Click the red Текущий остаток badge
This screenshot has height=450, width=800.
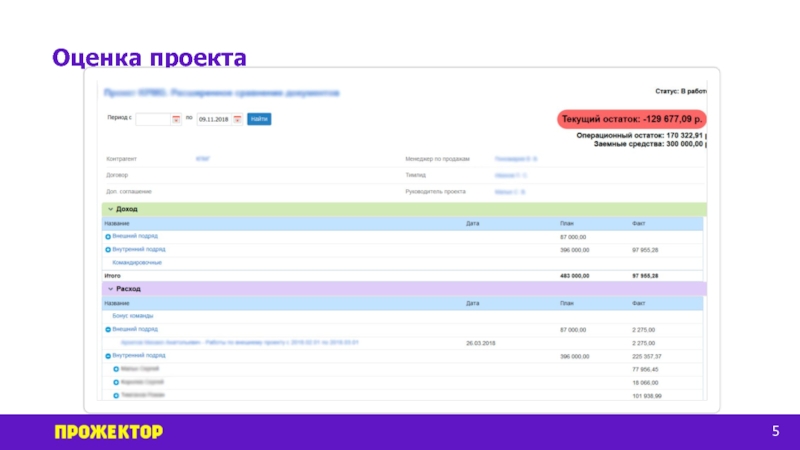tap(631, 119)
